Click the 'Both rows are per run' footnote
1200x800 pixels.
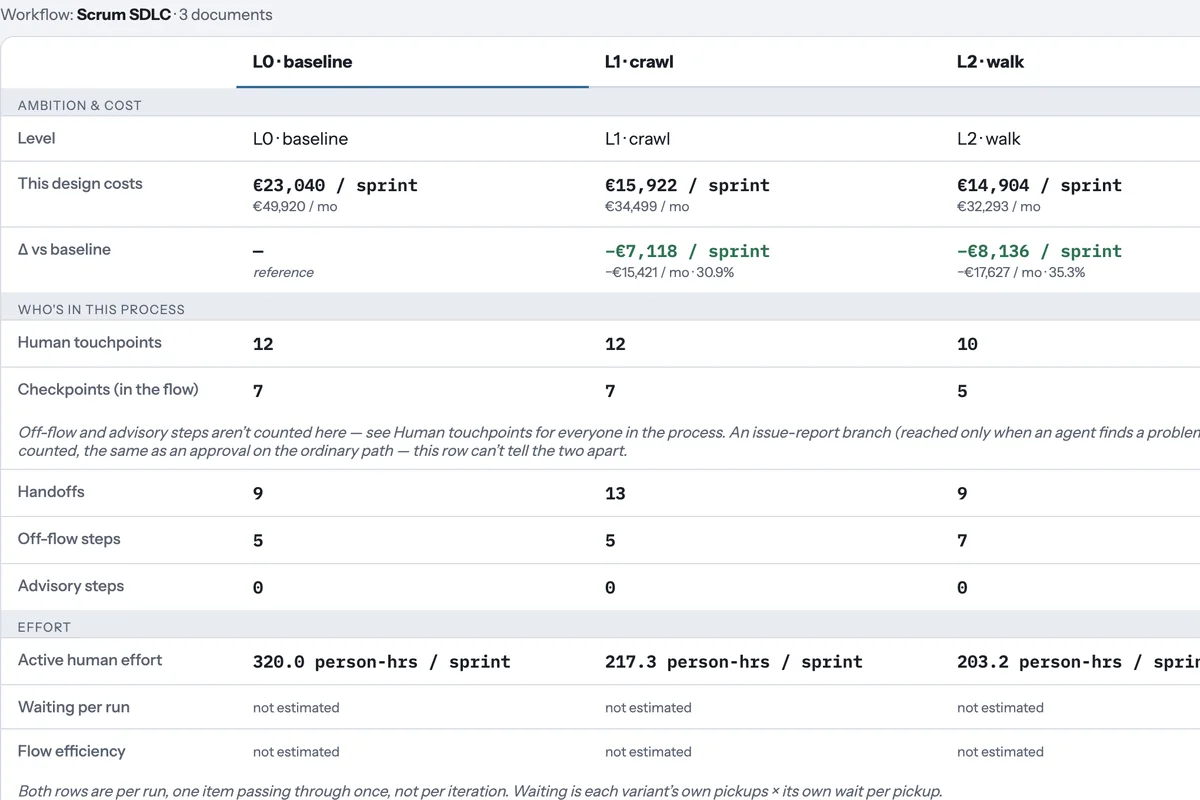(x=480, y=791)
